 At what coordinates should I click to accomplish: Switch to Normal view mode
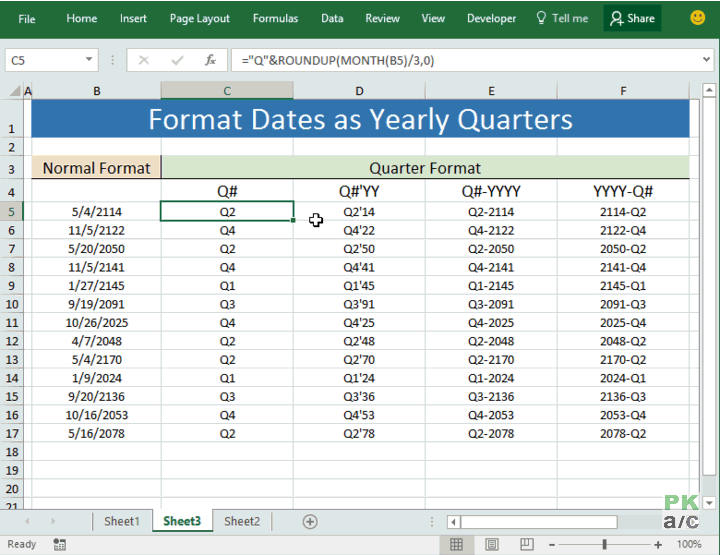click(x=456, y=545)
